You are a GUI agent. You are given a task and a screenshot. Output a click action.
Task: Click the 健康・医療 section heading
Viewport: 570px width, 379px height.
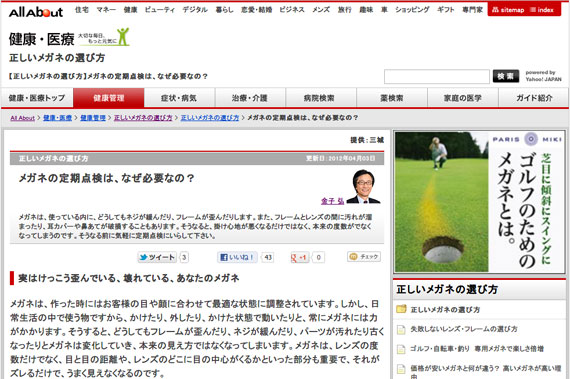41,39
